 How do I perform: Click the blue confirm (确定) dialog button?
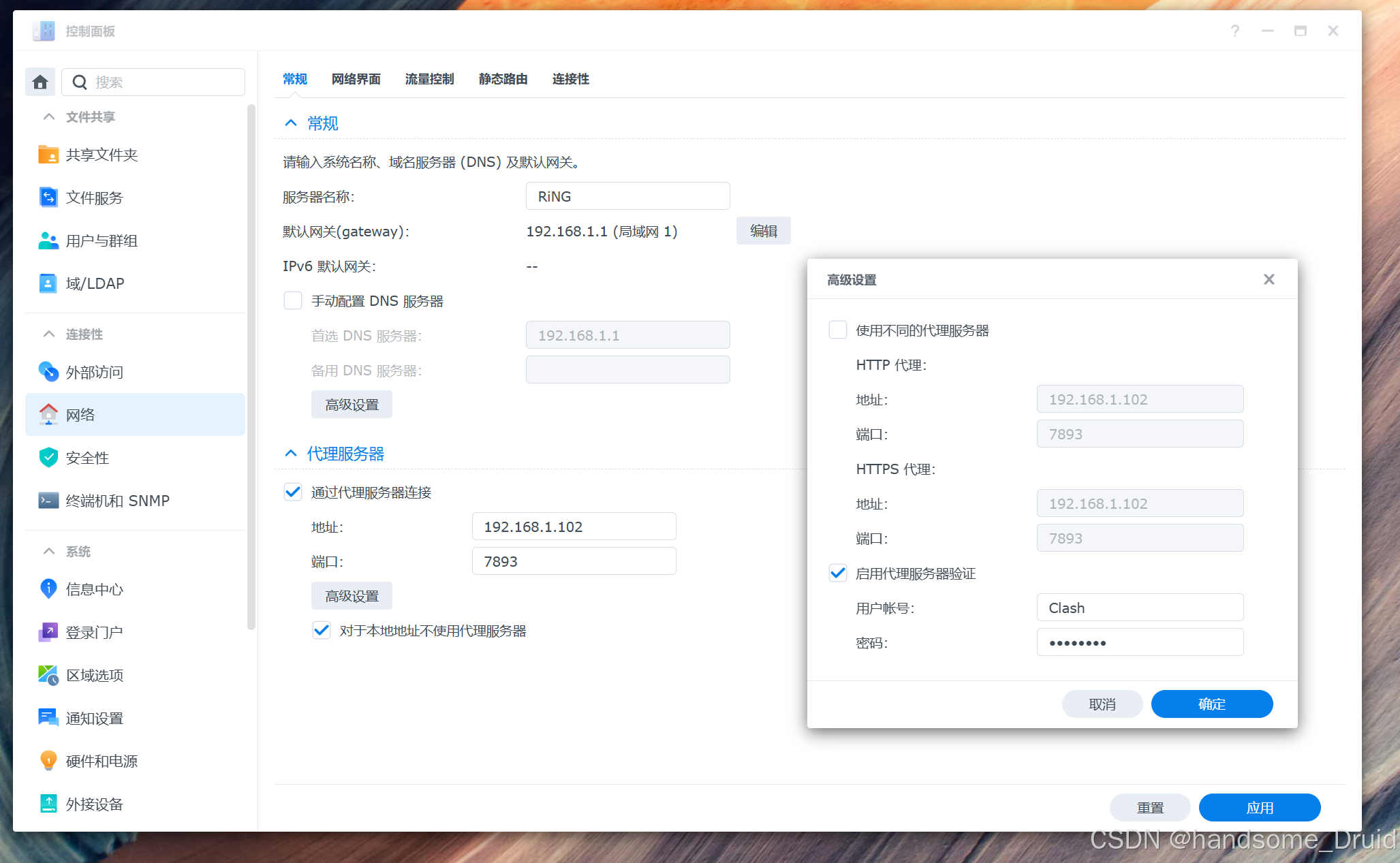pos(1211,704)
